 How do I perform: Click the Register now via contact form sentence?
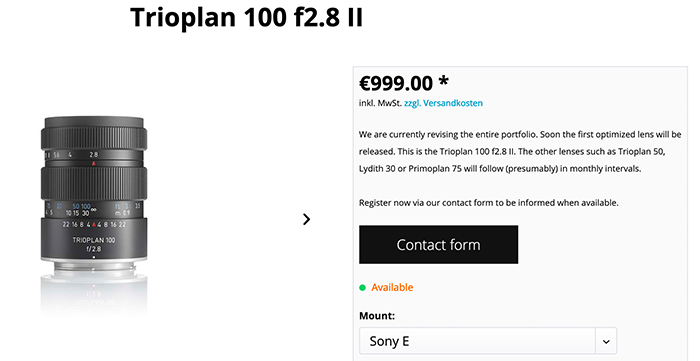pyautogui.click(x=489, y=203)
